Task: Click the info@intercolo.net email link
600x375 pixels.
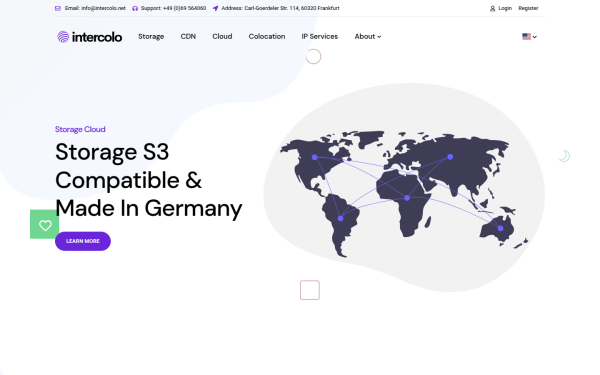Action: 103,8
